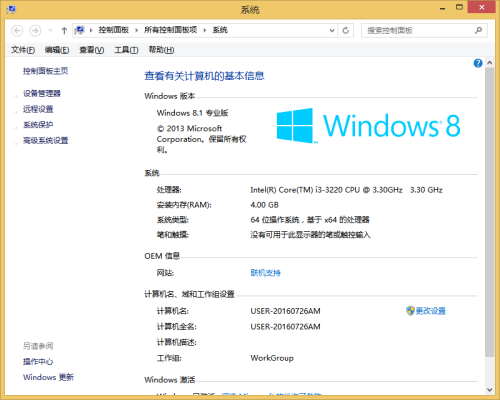Click the blue help question mark icon
The width and height of the screenshot is (500, 400).
click(478, 63)
